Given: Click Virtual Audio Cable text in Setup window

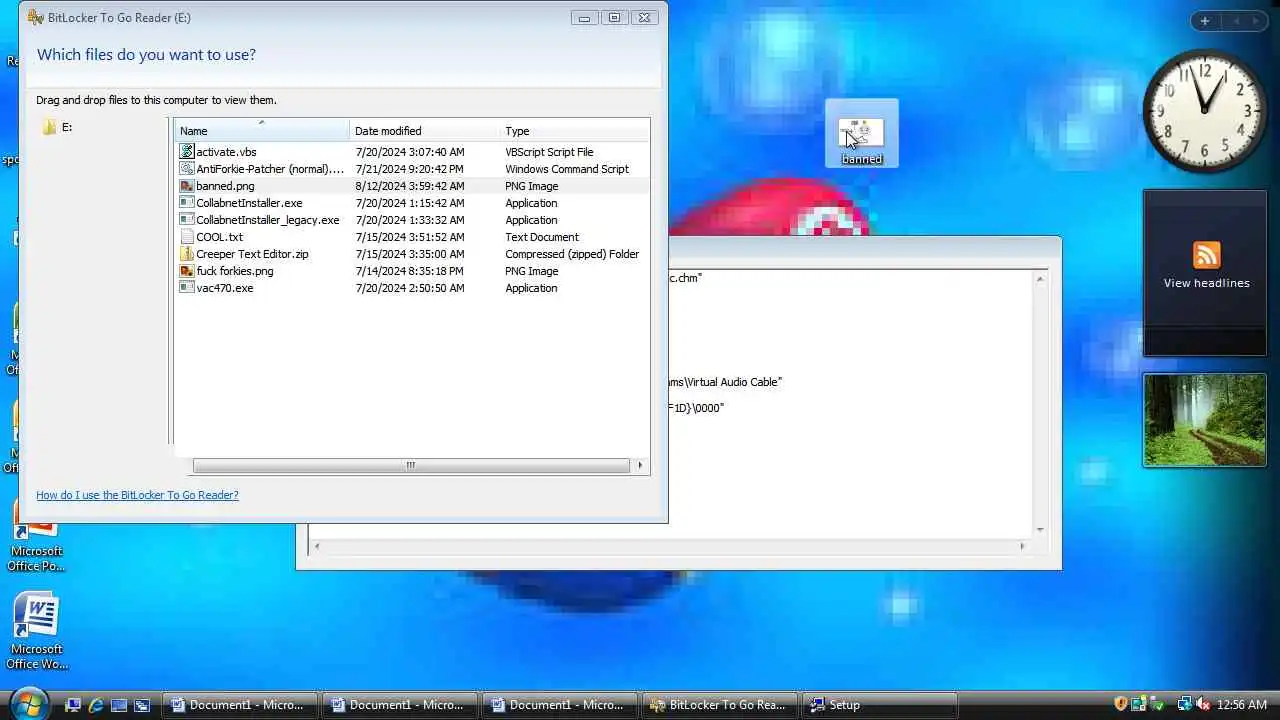Looking at the screenshot, I should pyautogui.click(x=733, y=382).
